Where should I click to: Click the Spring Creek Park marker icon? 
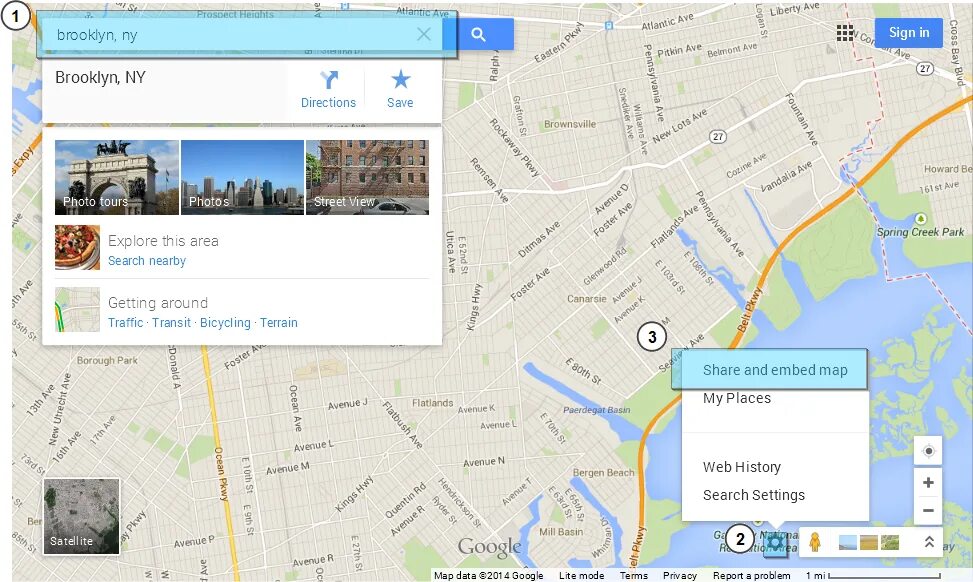921,218
